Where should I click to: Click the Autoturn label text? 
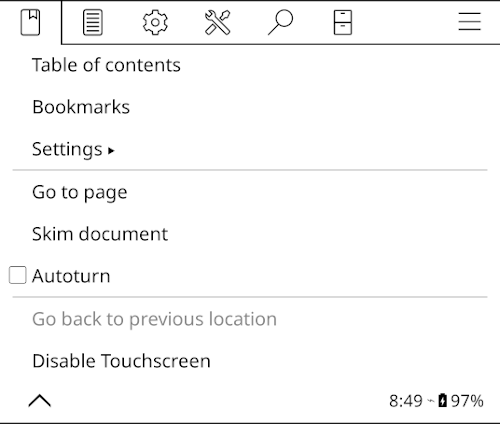click(71, 276)
